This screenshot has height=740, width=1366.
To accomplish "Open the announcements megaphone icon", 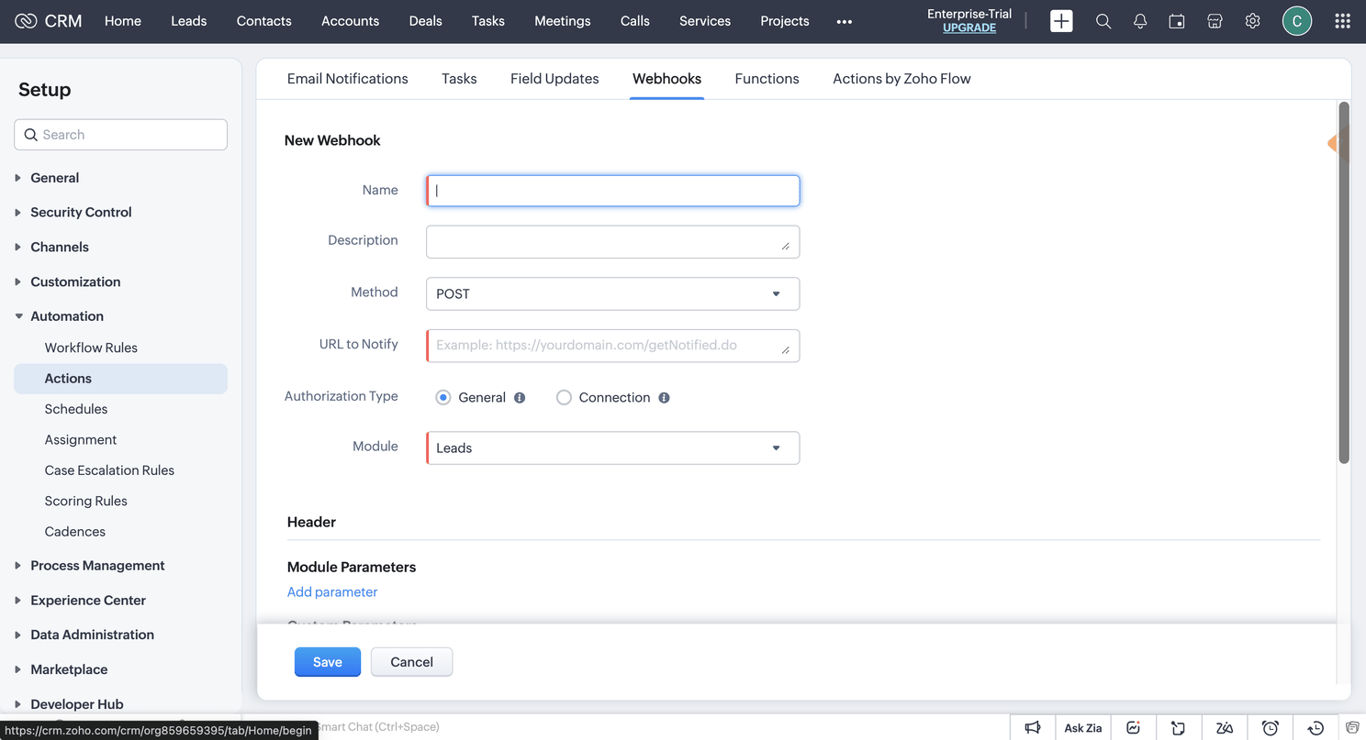I will [x=1033, y=728].
